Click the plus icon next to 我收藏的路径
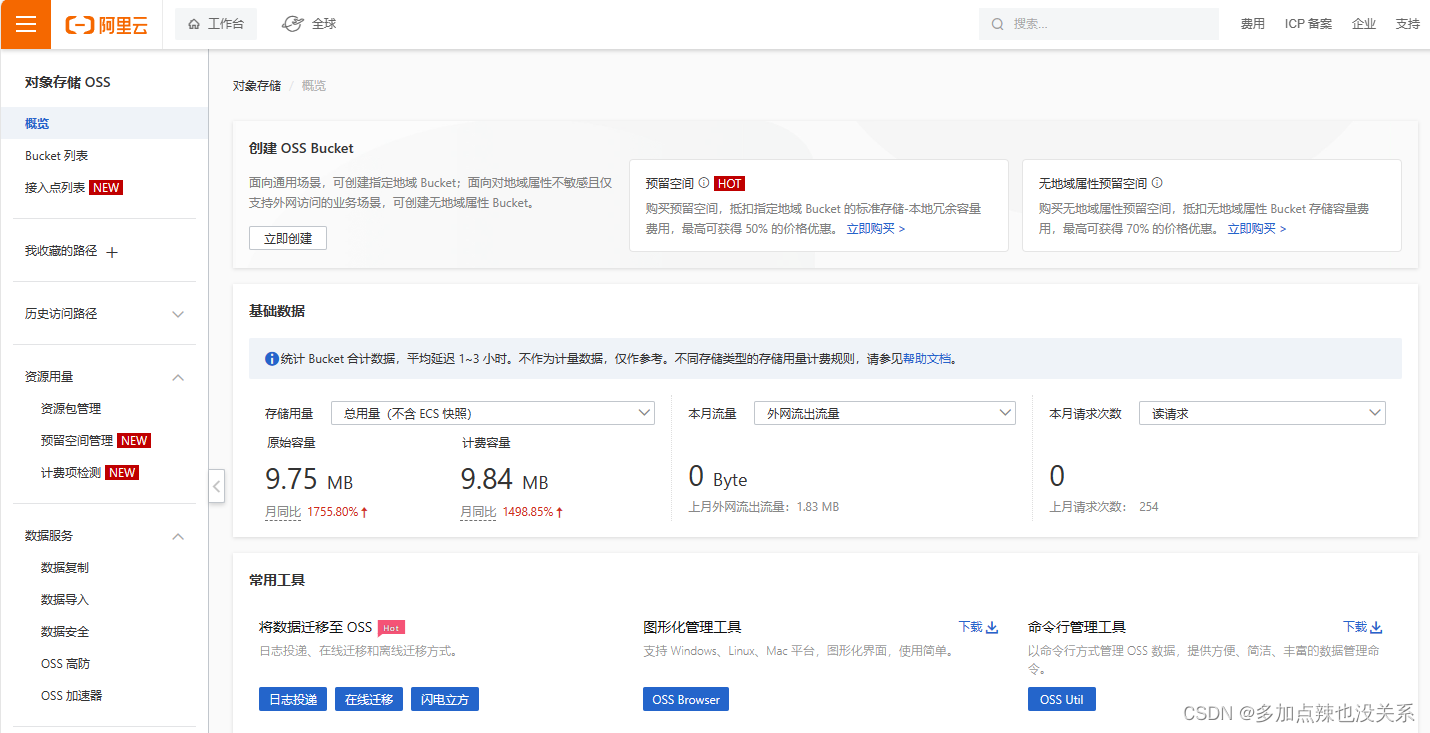This screenshot has width=1430, height=733. (112, 252)
